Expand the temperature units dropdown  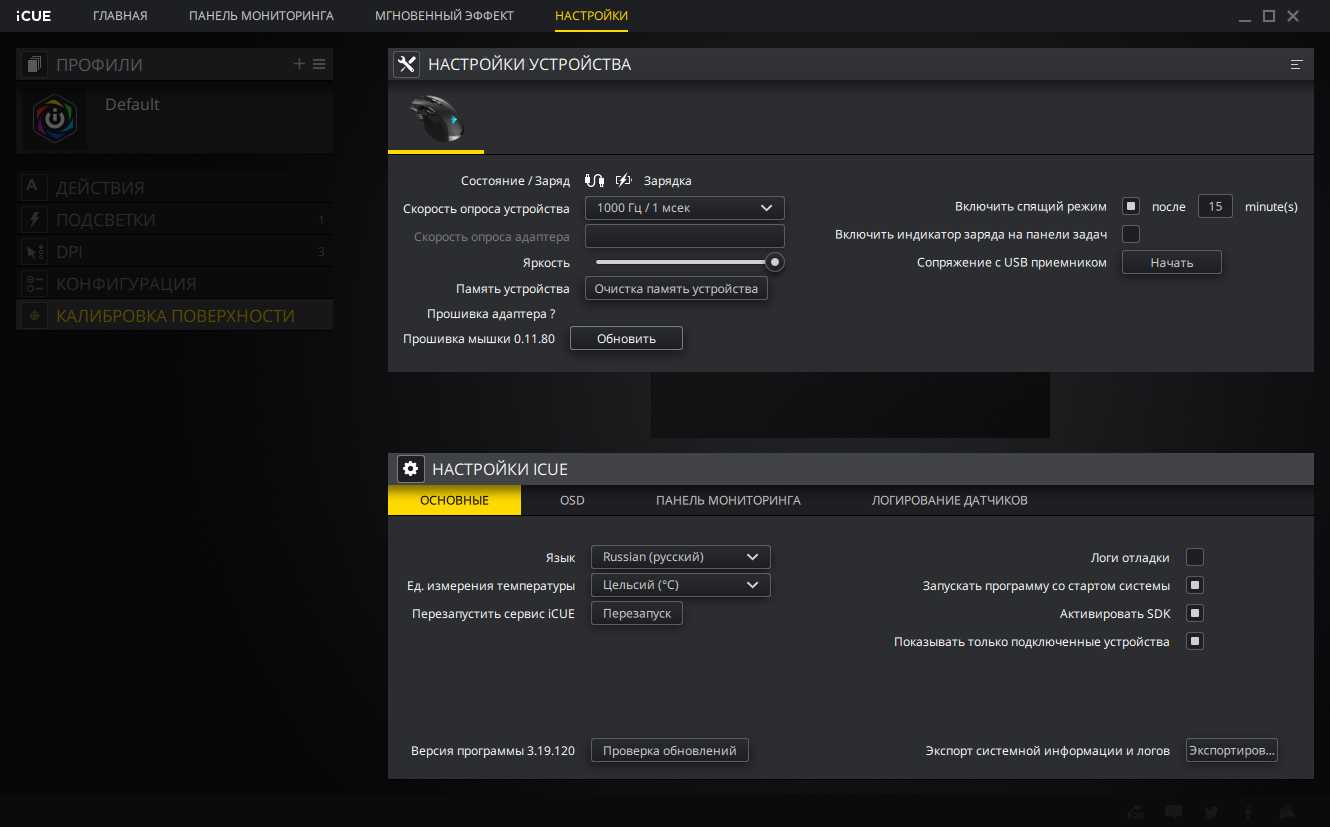(x=680, y=585)
